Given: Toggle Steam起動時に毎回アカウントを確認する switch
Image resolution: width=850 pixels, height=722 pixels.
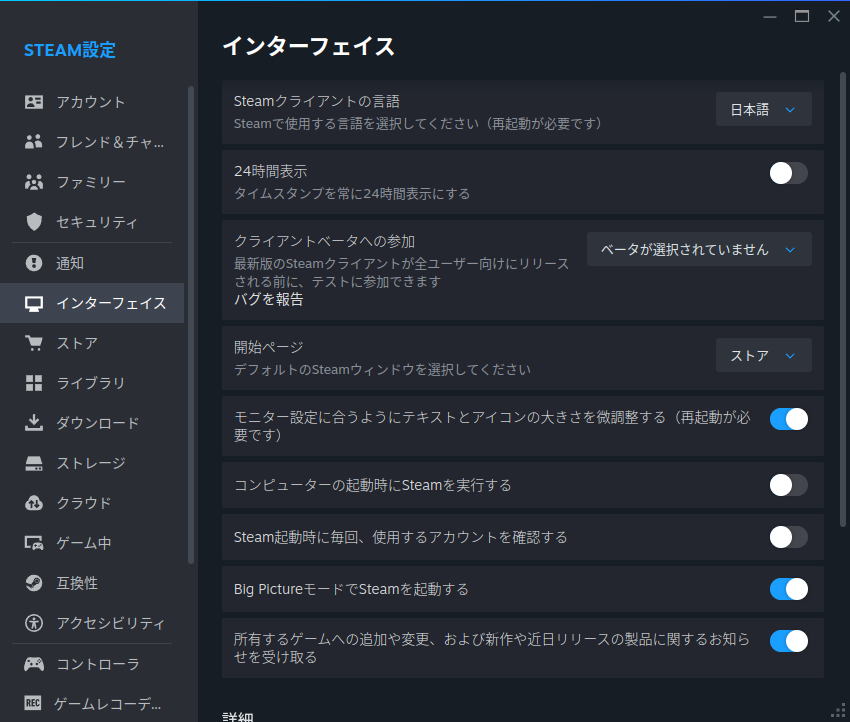Looking at the screenshot, I should click(x=789, y=537).
